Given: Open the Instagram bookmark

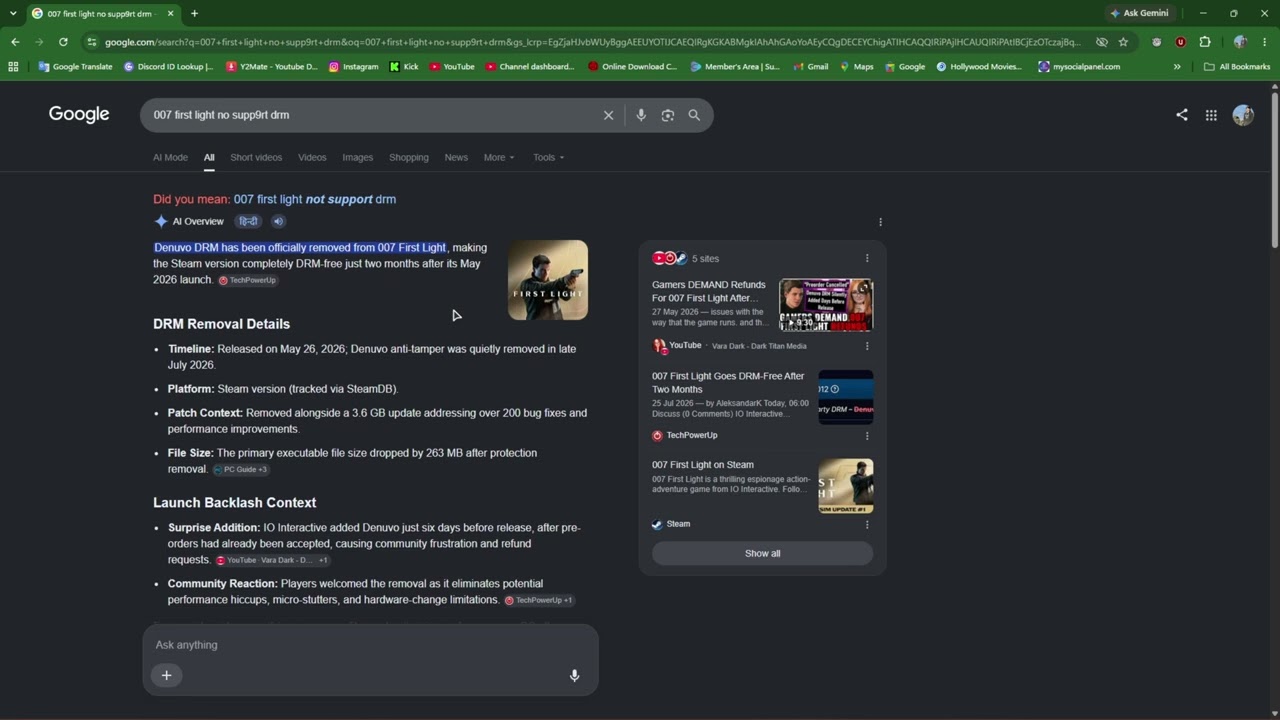Looking at the screenshot, I should coord(354,67).
